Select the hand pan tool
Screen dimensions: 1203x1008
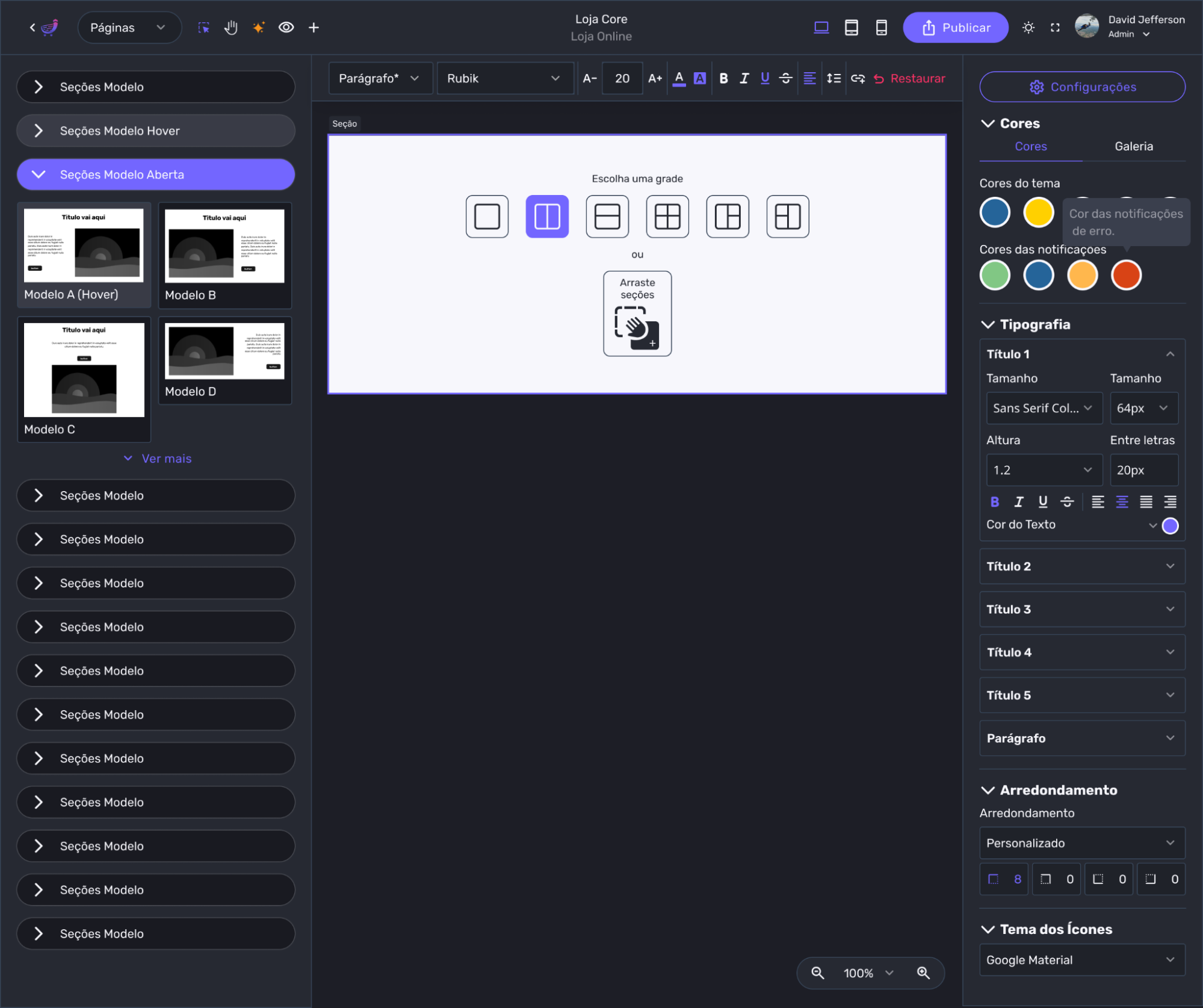point(231,28)
